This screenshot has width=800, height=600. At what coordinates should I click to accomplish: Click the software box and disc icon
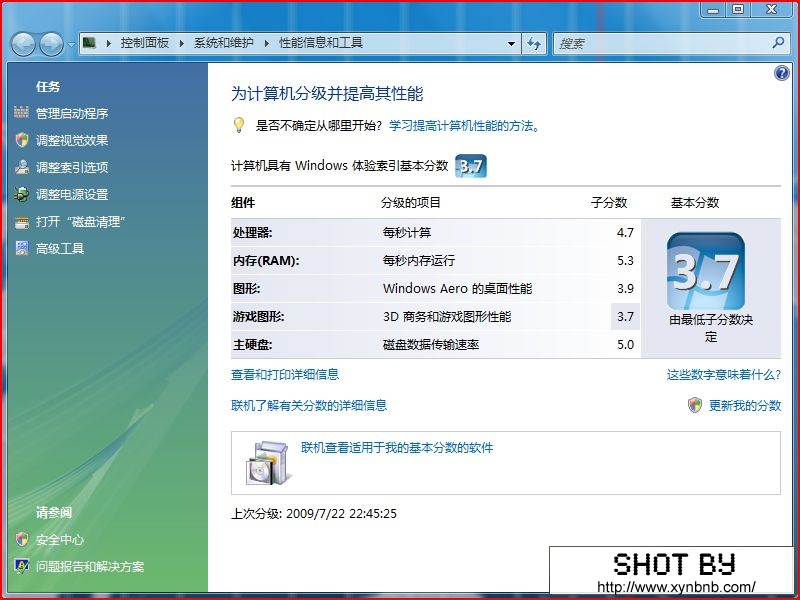click(269, 463)
